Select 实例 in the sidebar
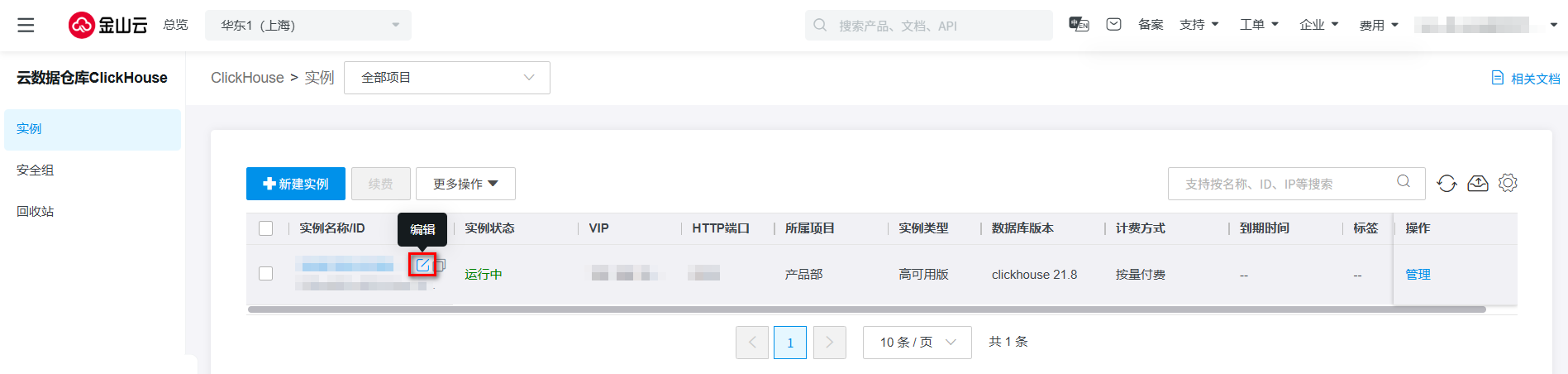 tap(93, 129)
